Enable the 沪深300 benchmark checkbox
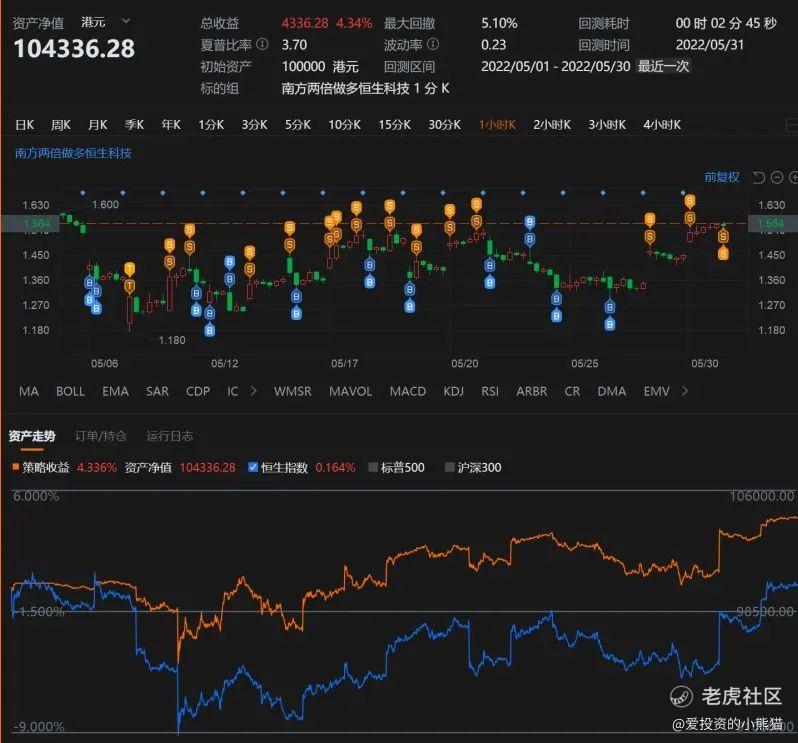The width and height of the screenshot is (798, 743). [x=449, y=467]
